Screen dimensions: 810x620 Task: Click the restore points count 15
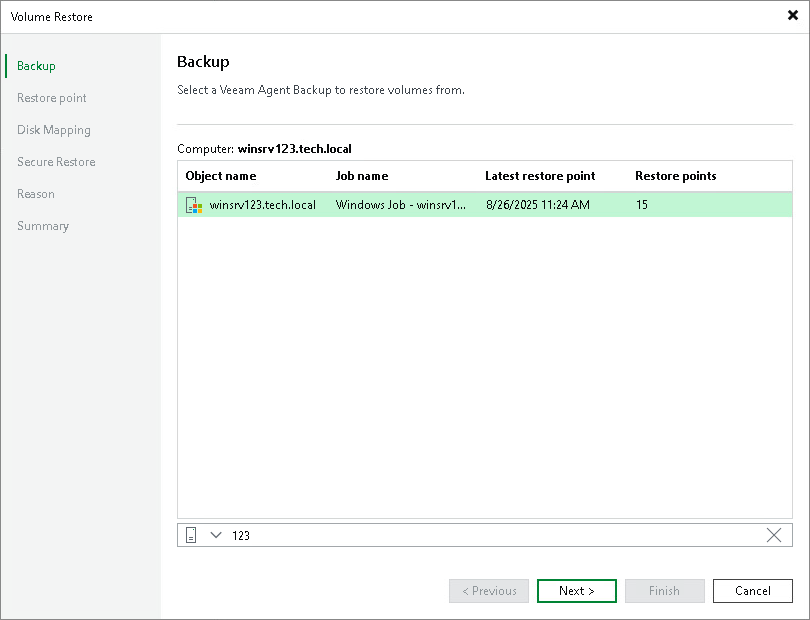pos(642,205)
